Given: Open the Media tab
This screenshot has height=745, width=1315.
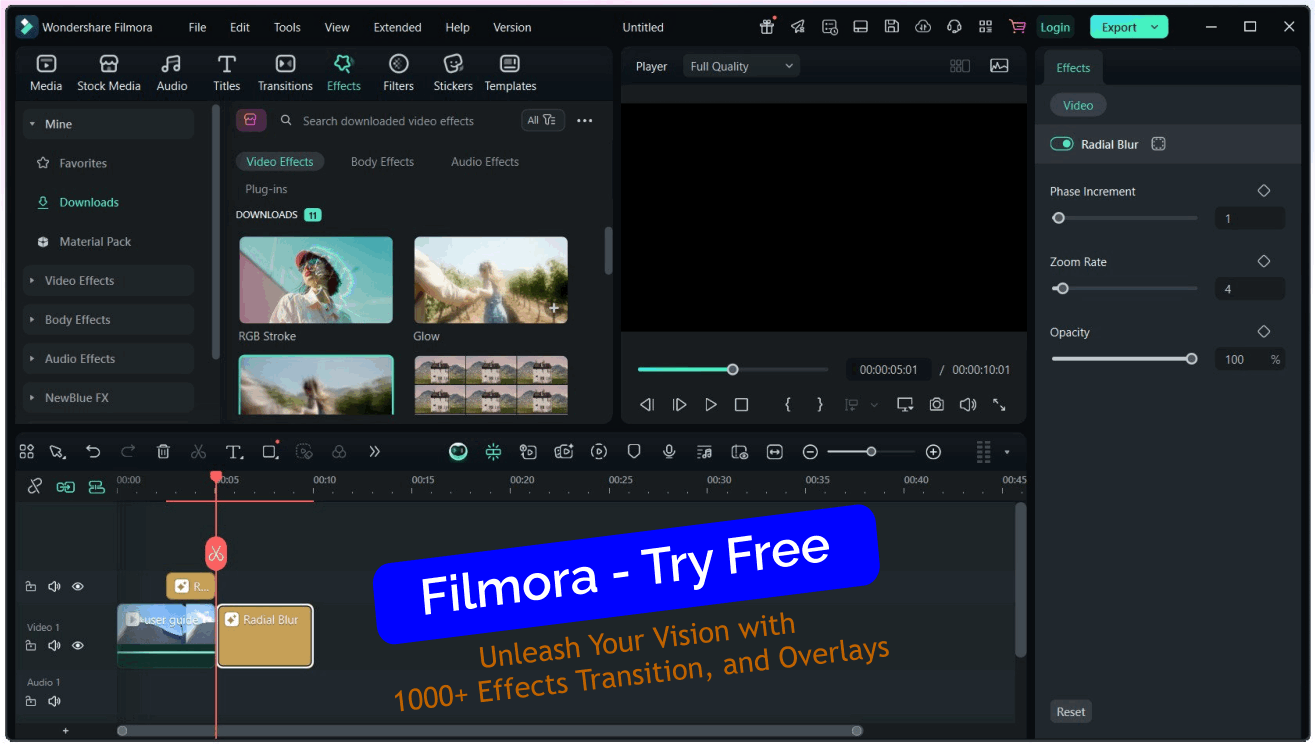Looking at the screenshot, I should tap(46, 73).
